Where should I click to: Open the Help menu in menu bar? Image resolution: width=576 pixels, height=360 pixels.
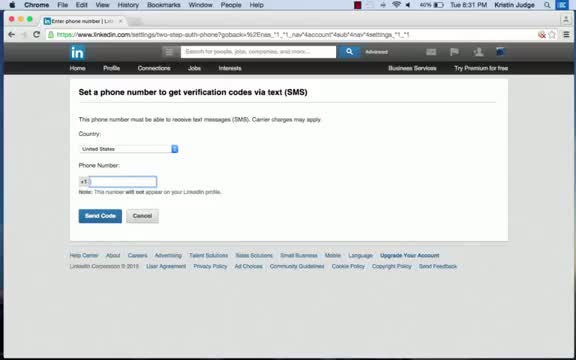(x=256, y=5)
